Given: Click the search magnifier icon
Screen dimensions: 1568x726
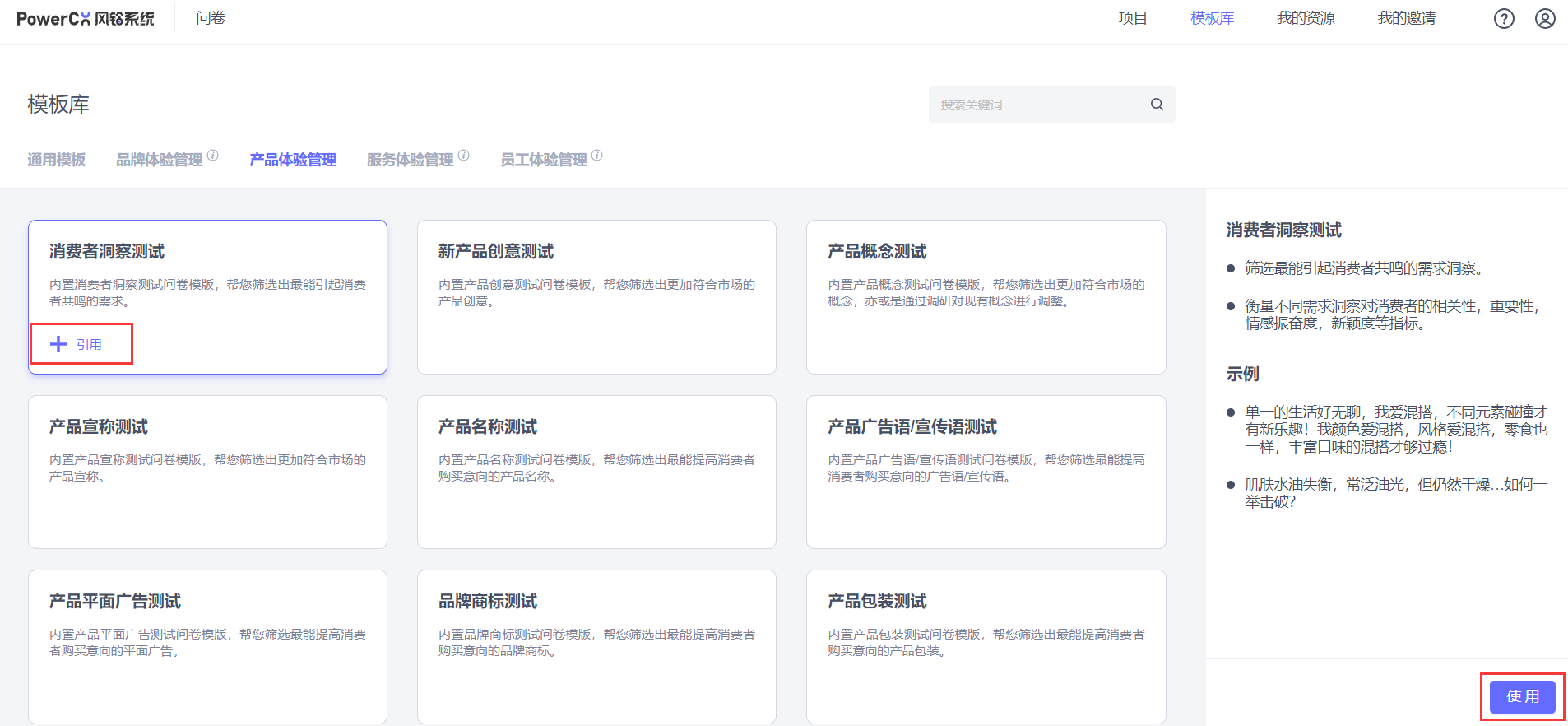Looking at the screenshot, I should [1157, 105].
